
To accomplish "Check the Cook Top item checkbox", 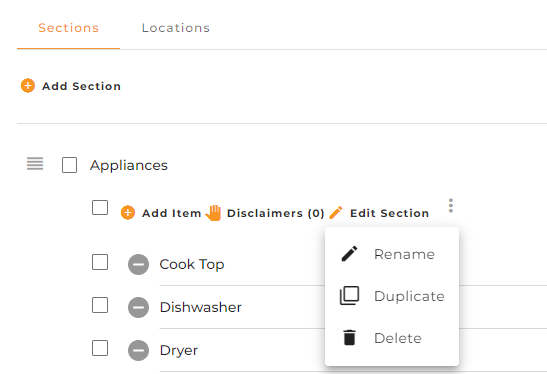I will coord(100,262).
